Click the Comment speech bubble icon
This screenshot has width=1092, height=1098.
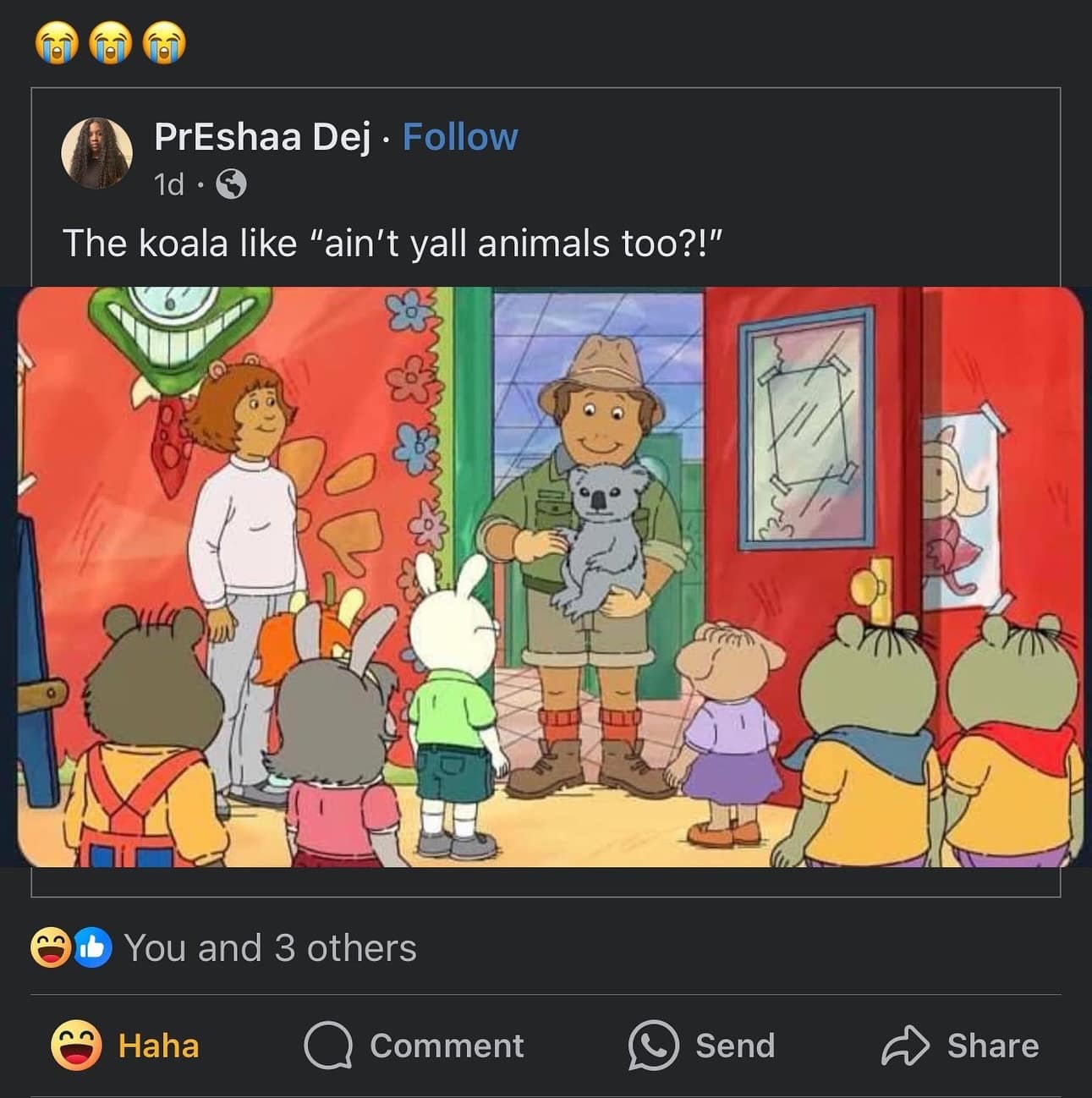tap(328, 1046)
